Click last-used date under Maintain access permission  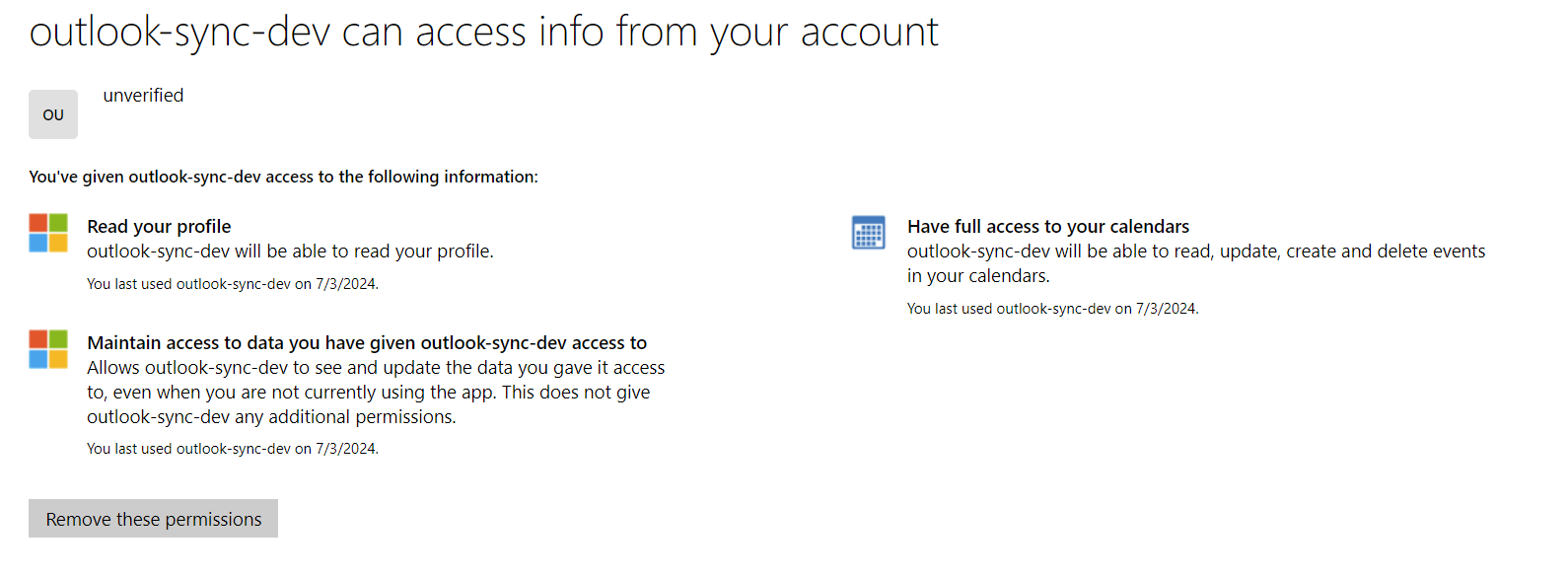click(x=233, y=449)
